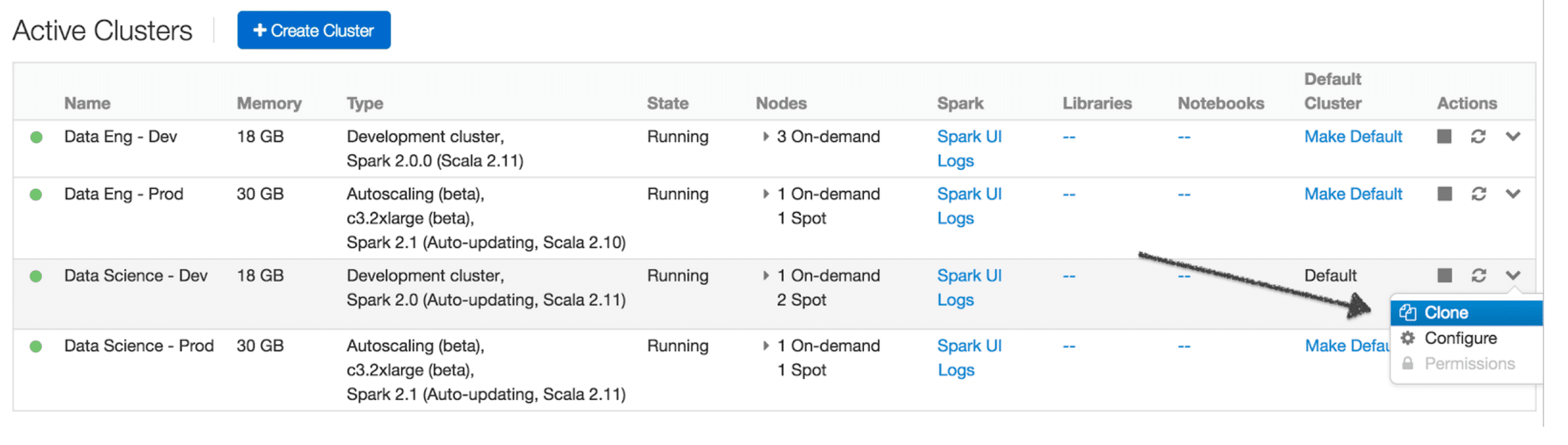
Task: Expand nodes list for Data Eng - Dev
Action: pyautogui.click(x=766, y=136)
